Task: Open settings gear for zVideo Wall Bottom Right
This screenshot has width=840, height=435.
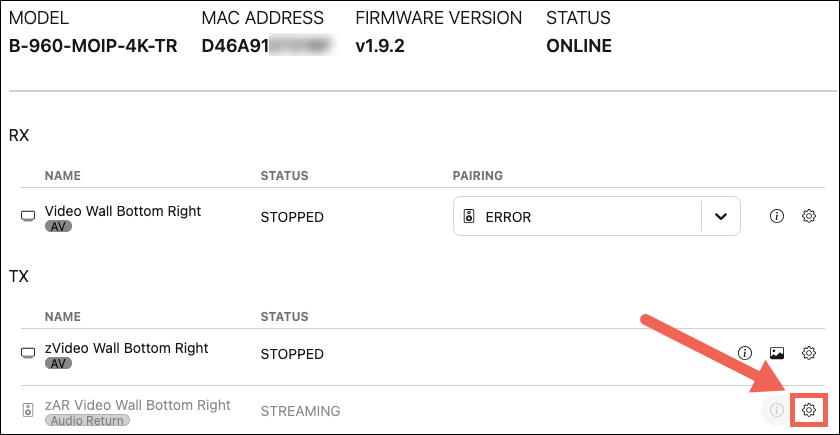Action: click(x=808, y=353)
